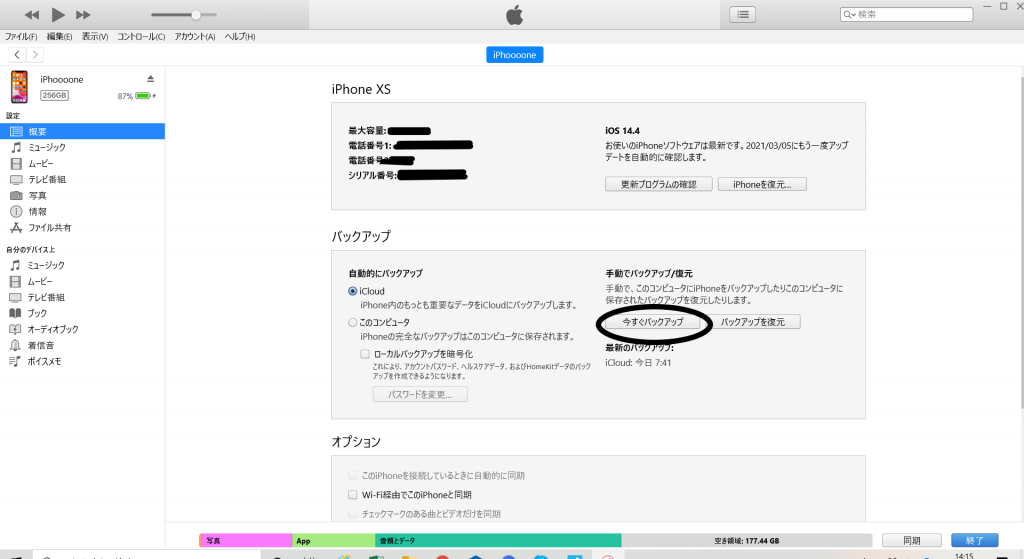
Task: Click the 写真 storage bar segment
Action: point(246,540)
